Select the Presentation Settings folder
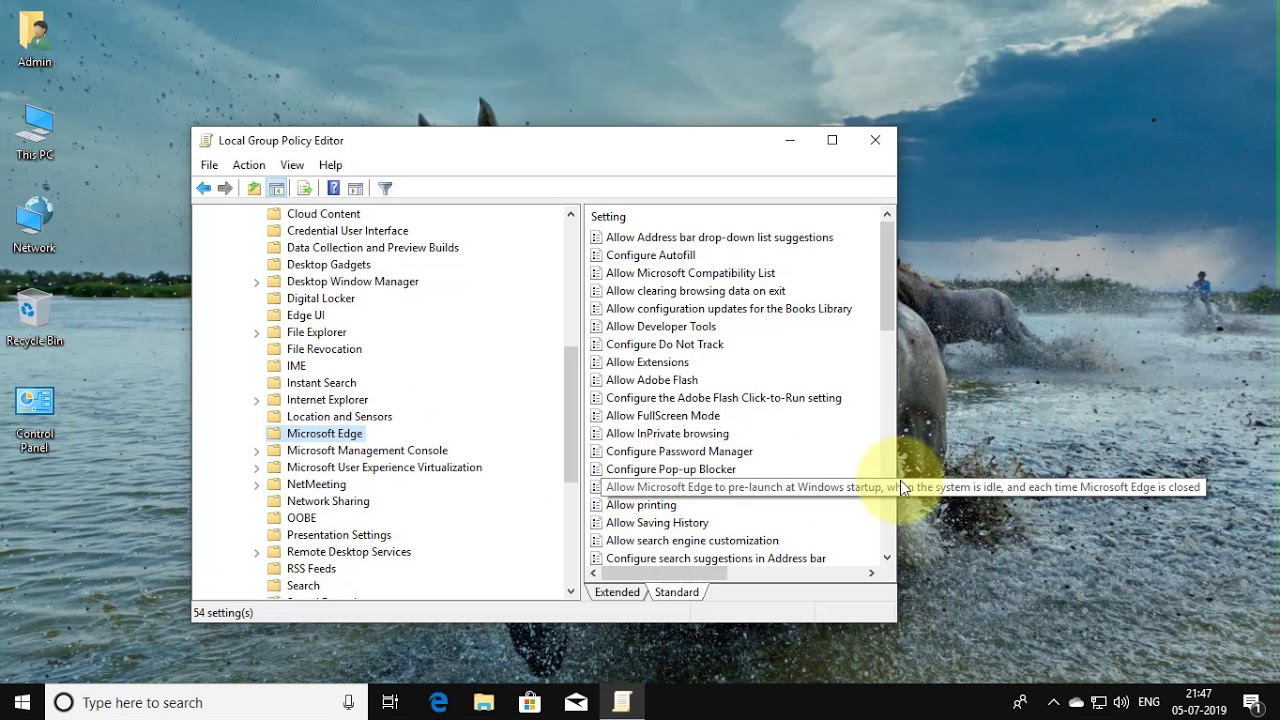The width and height of the screenshot is (1280, 720). [x=339, y=535]
